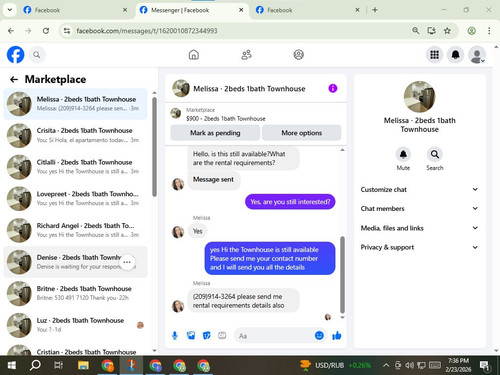Open Lovepreet conversation in list

75,198
